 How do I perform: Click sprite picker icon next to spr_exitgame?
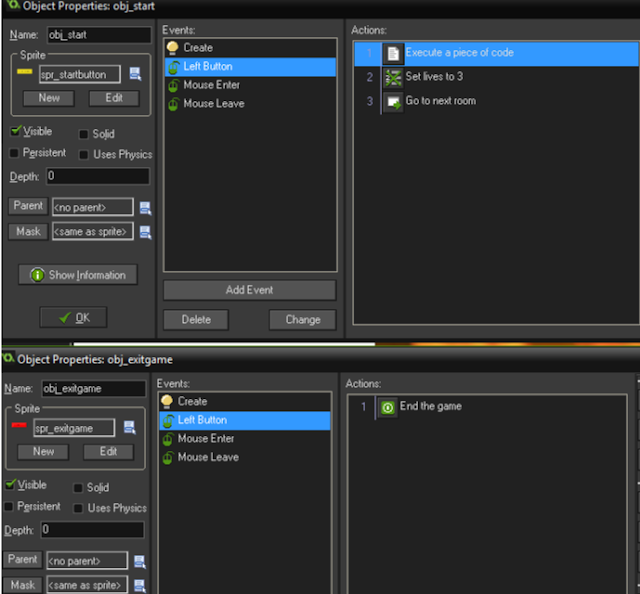click(x=129, y=427)
